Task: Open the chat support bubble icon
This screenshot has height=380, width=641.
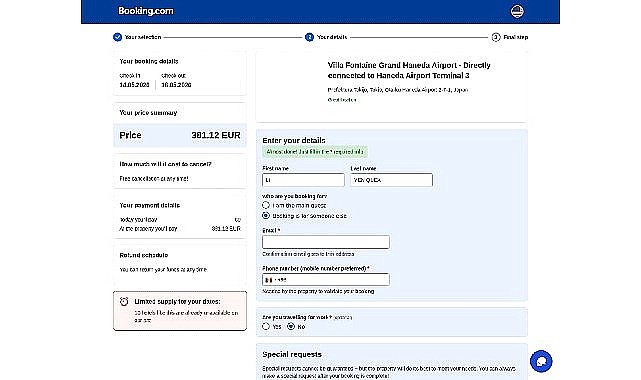Action: (541, 361)
